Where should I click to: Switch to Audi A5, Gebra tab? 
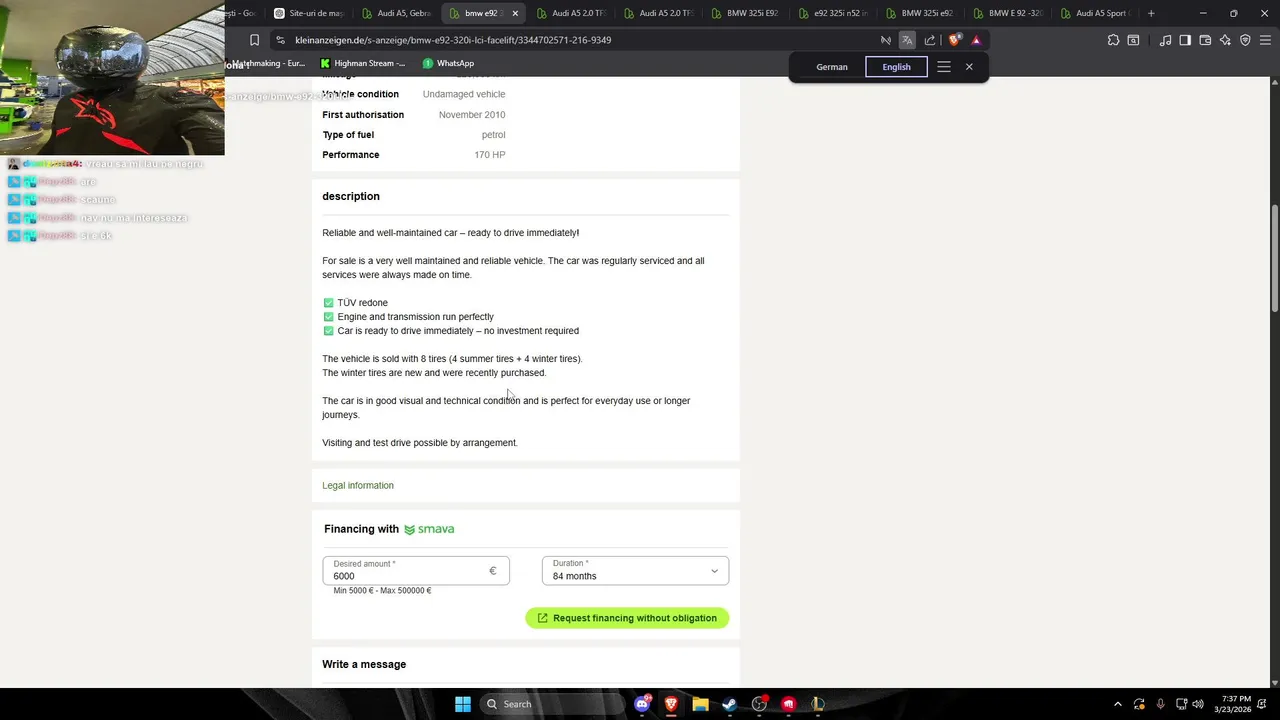click(x=397, y=13)
